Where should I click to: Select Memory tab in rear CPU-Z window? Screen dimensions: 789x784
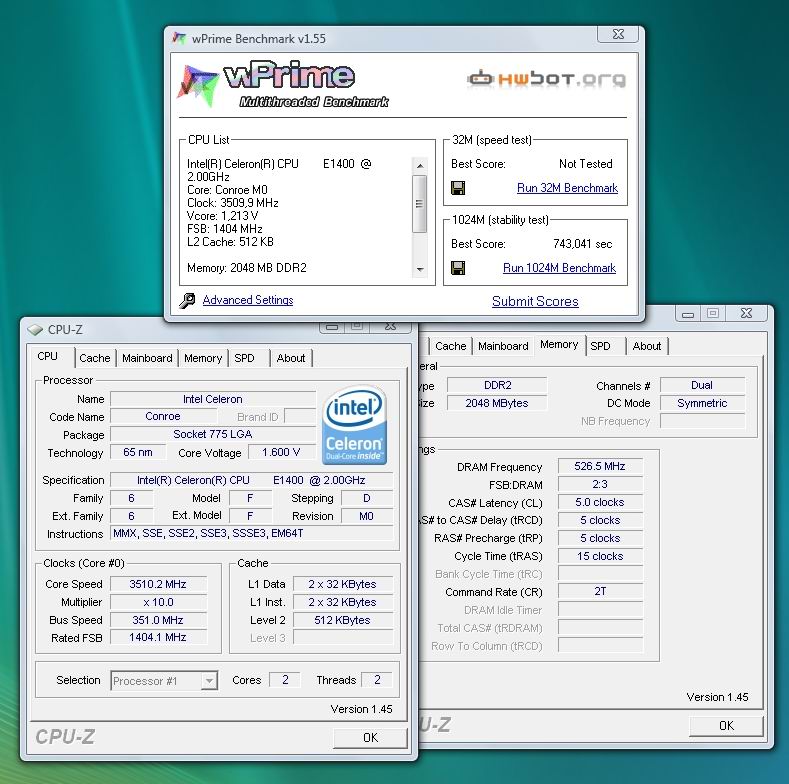(x=559, y=345)
